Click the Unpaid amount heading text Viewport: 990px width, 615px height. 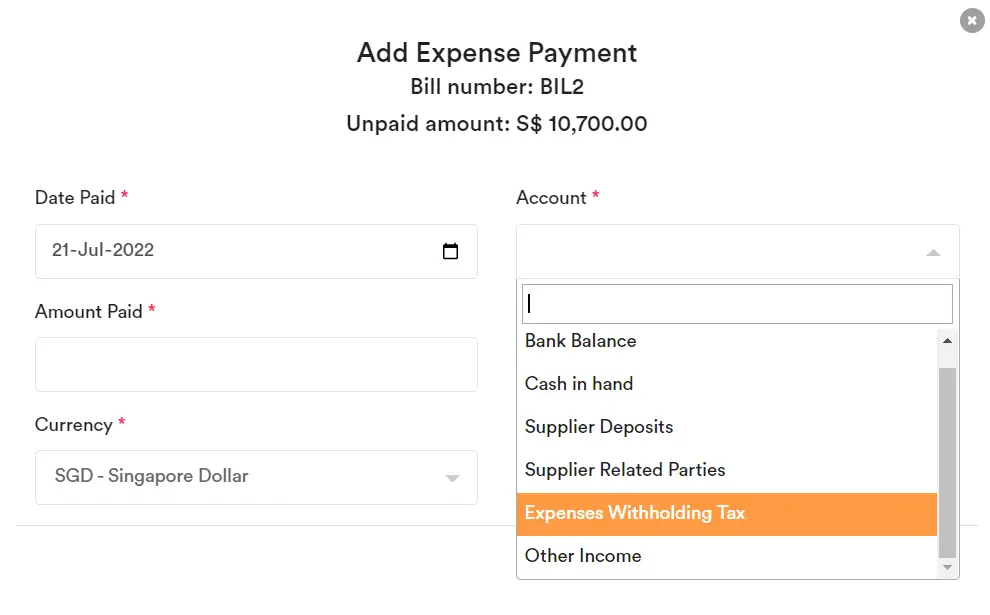click(x=496, y=124)
